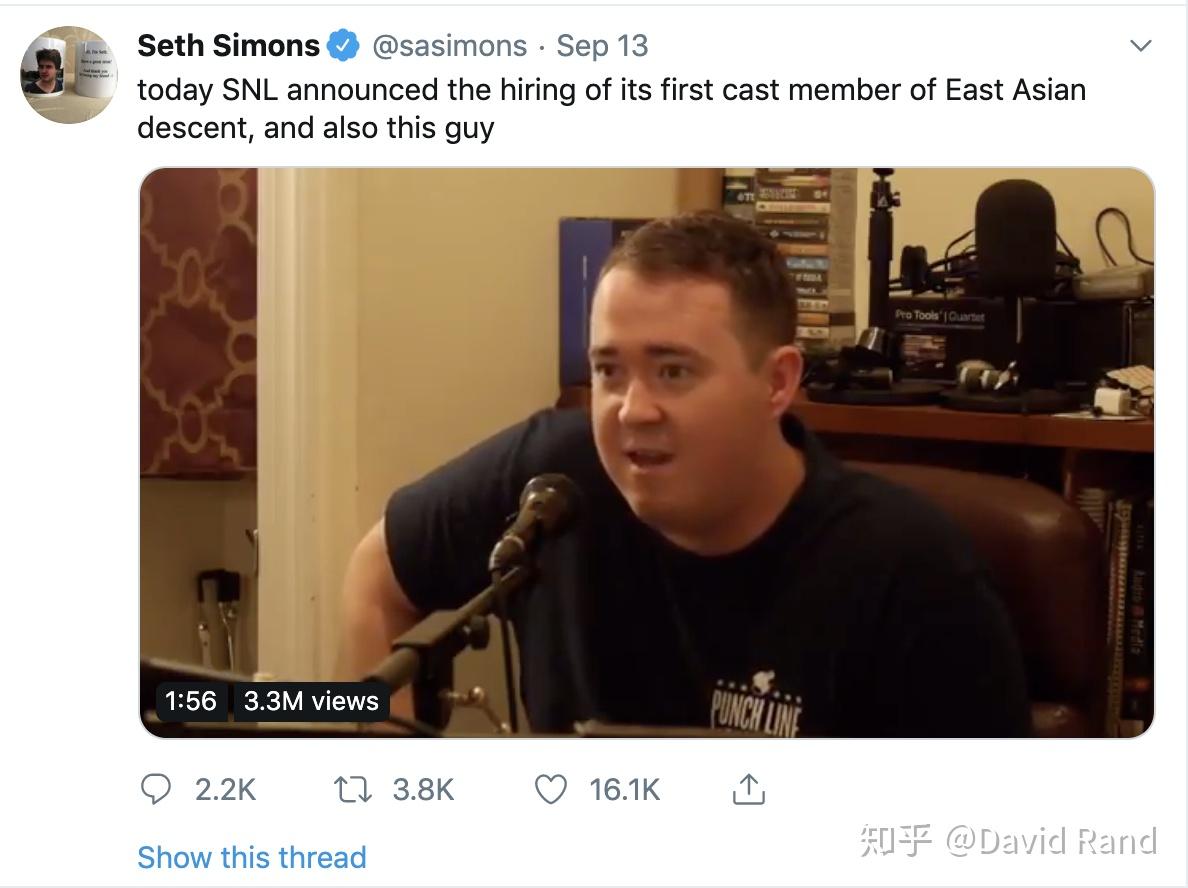Open the Sep 13 timestamp link

[x=602, y=45]
